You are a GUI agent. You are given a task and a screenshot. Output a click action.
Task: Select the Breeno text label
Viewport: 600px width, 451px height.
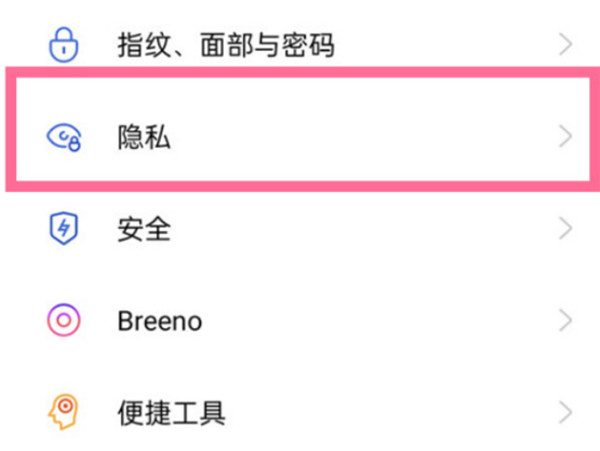pyautogui.click(x=159, y=322)
